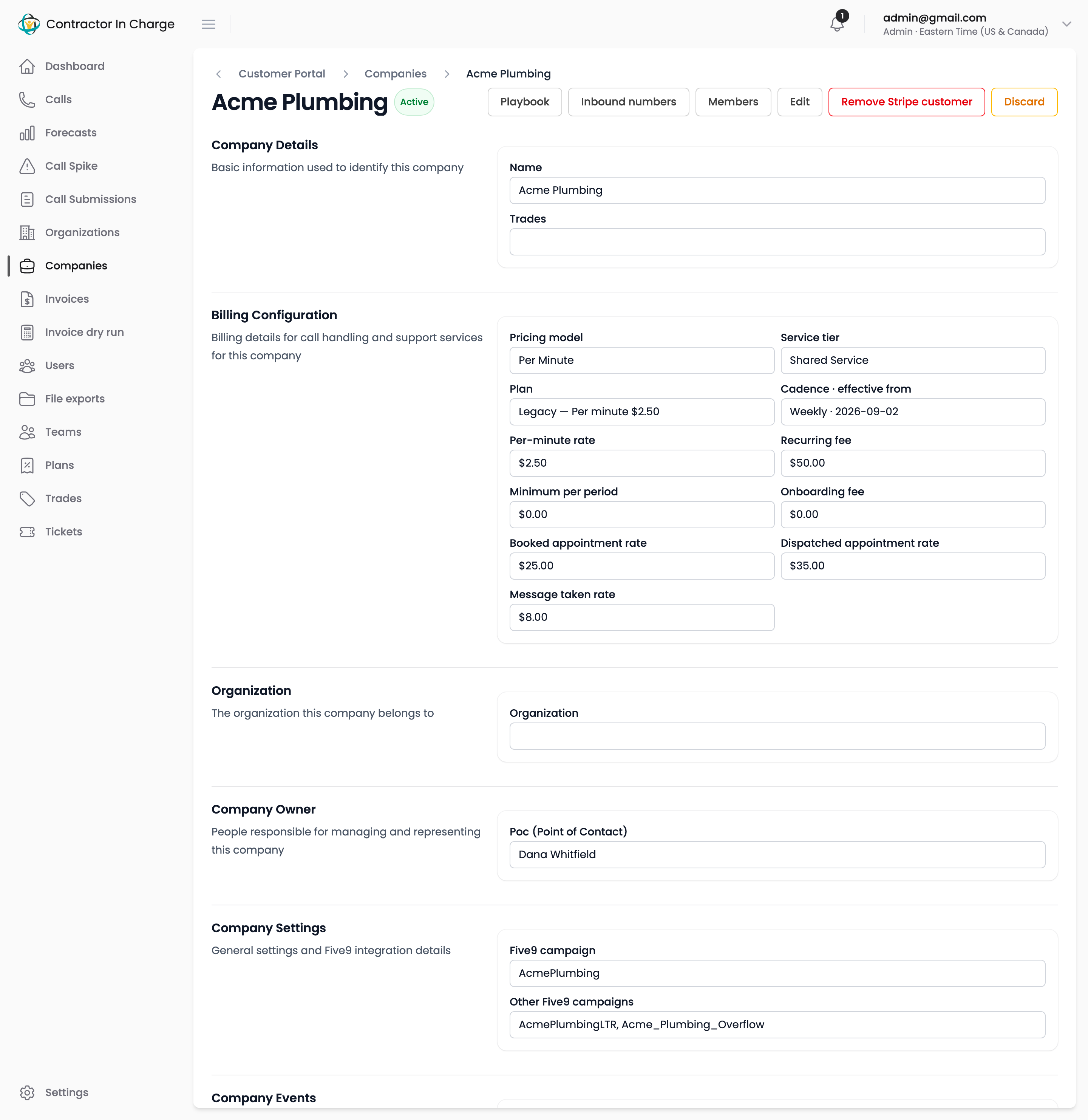
Task: Click the Organizations building icon
Action: pos(27,232)
